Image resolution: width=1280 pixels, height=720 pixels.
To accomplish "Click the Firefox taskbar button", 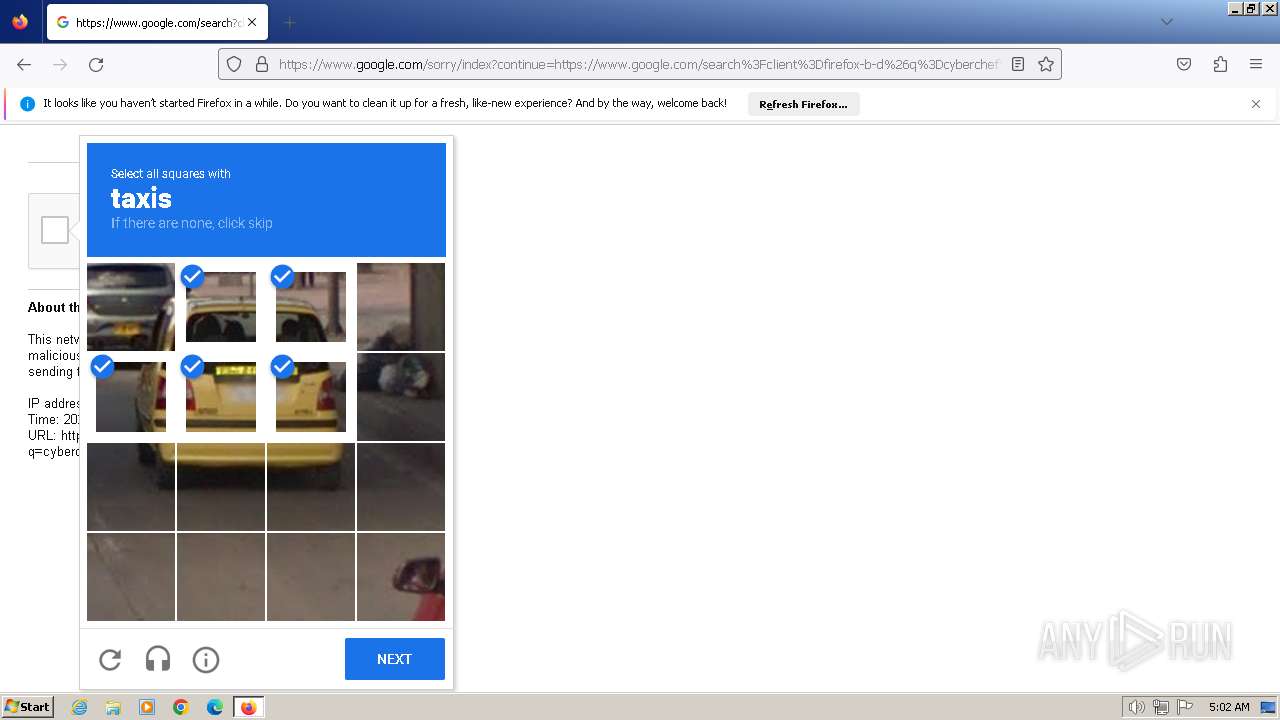I will click(x=248, y=707).
